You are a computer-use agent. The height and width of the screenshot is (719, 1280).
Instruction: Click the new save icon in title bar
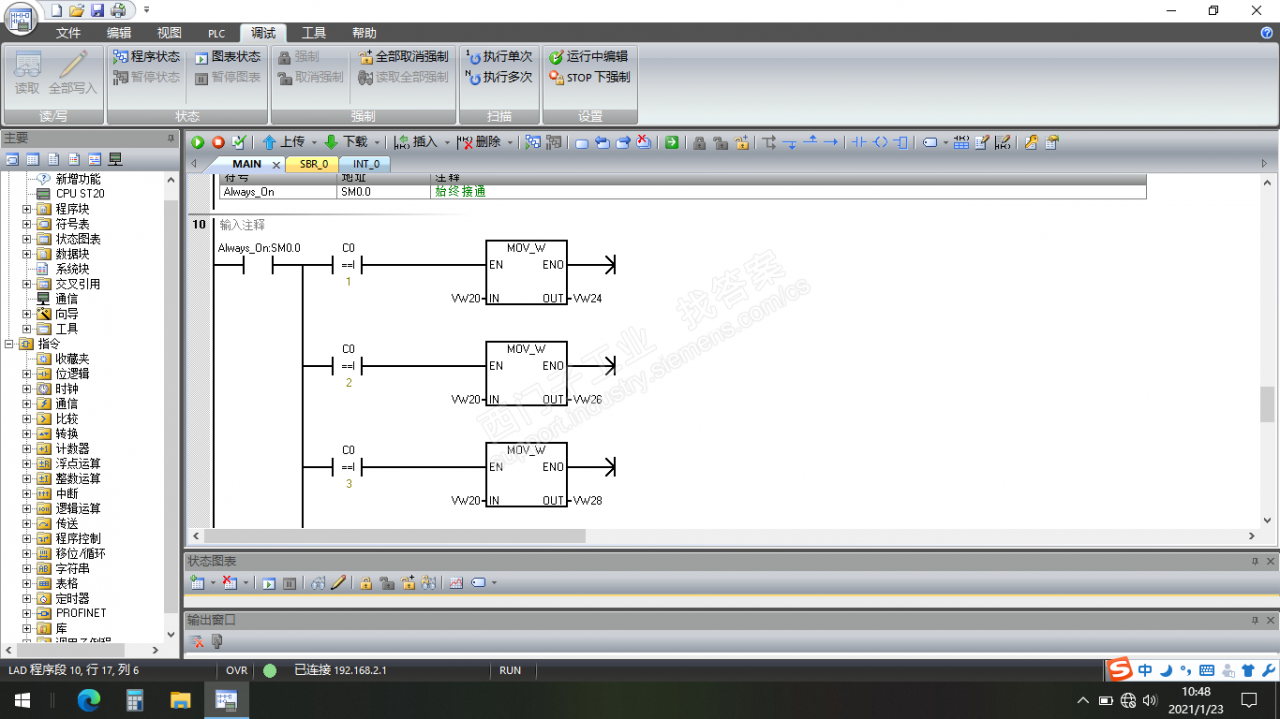pos(95,10)
